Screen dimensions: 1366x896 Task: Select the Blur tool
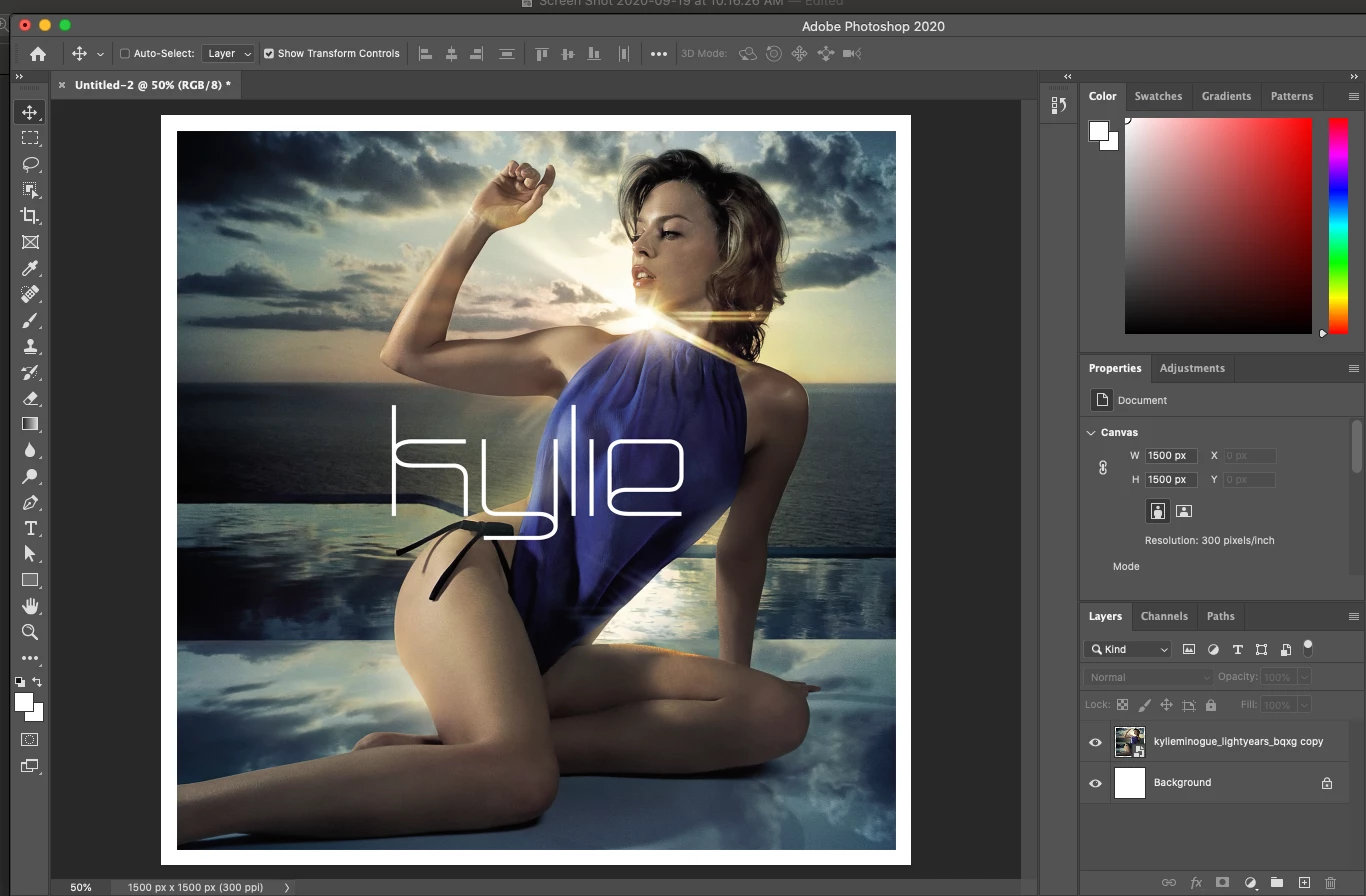click(x=30, y=450)
